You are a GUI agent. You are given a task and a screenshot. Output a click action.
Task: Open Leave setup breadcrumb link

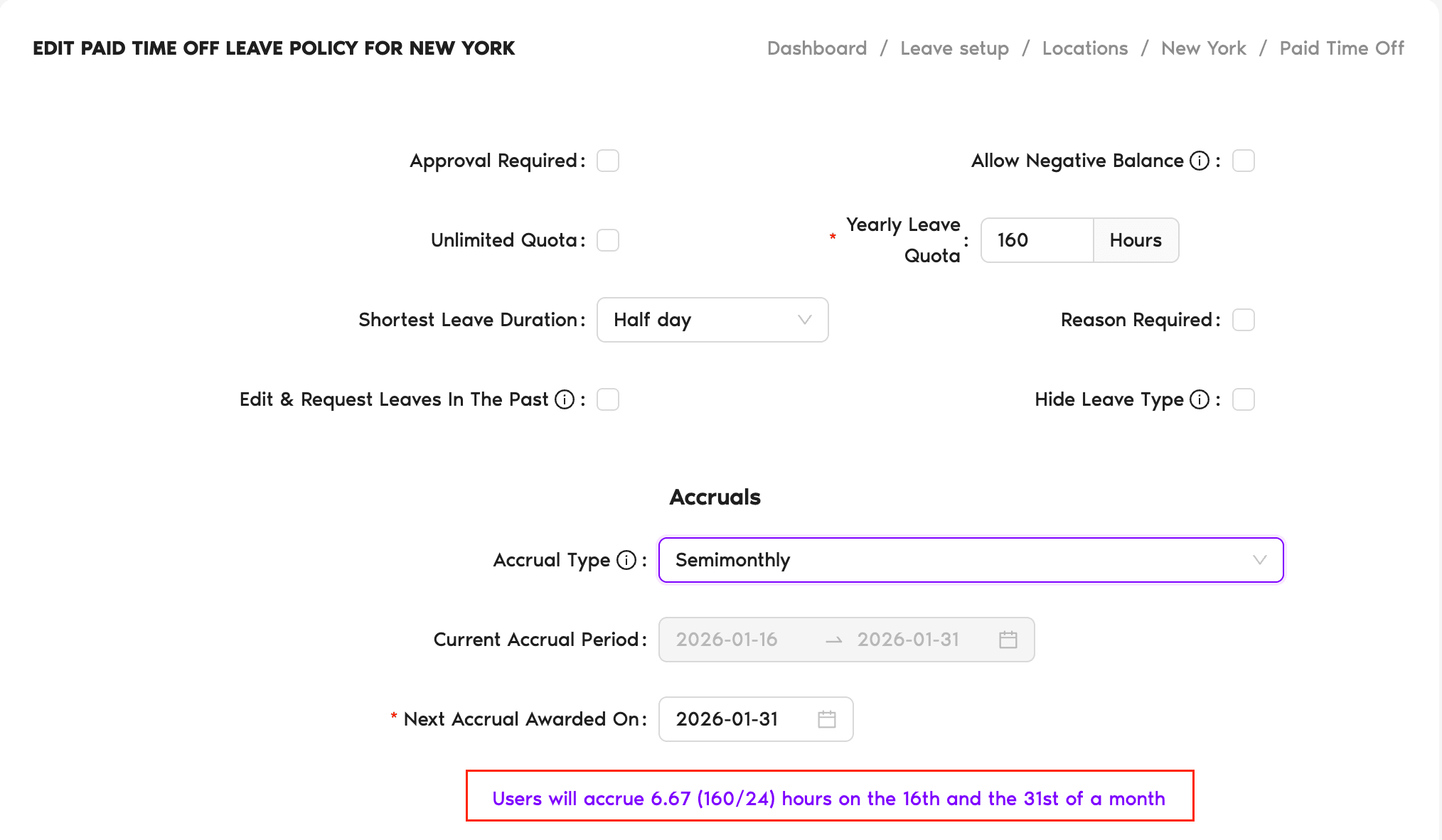(x=954, y=48)
